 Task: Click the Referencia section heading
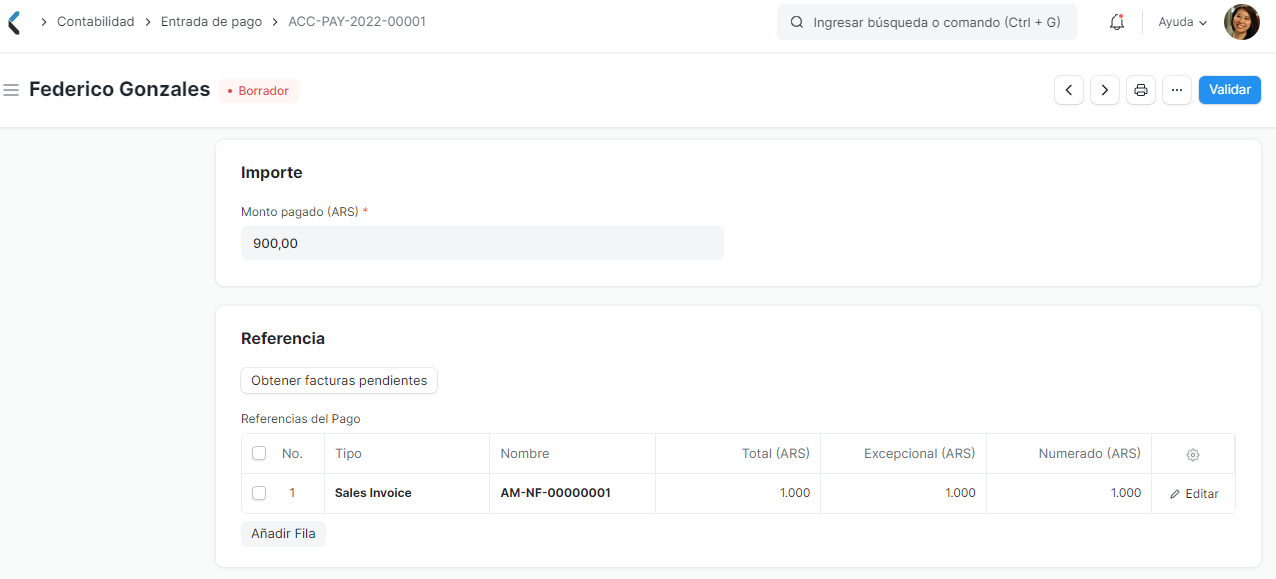pyautogui.click(x=283, y=339)
